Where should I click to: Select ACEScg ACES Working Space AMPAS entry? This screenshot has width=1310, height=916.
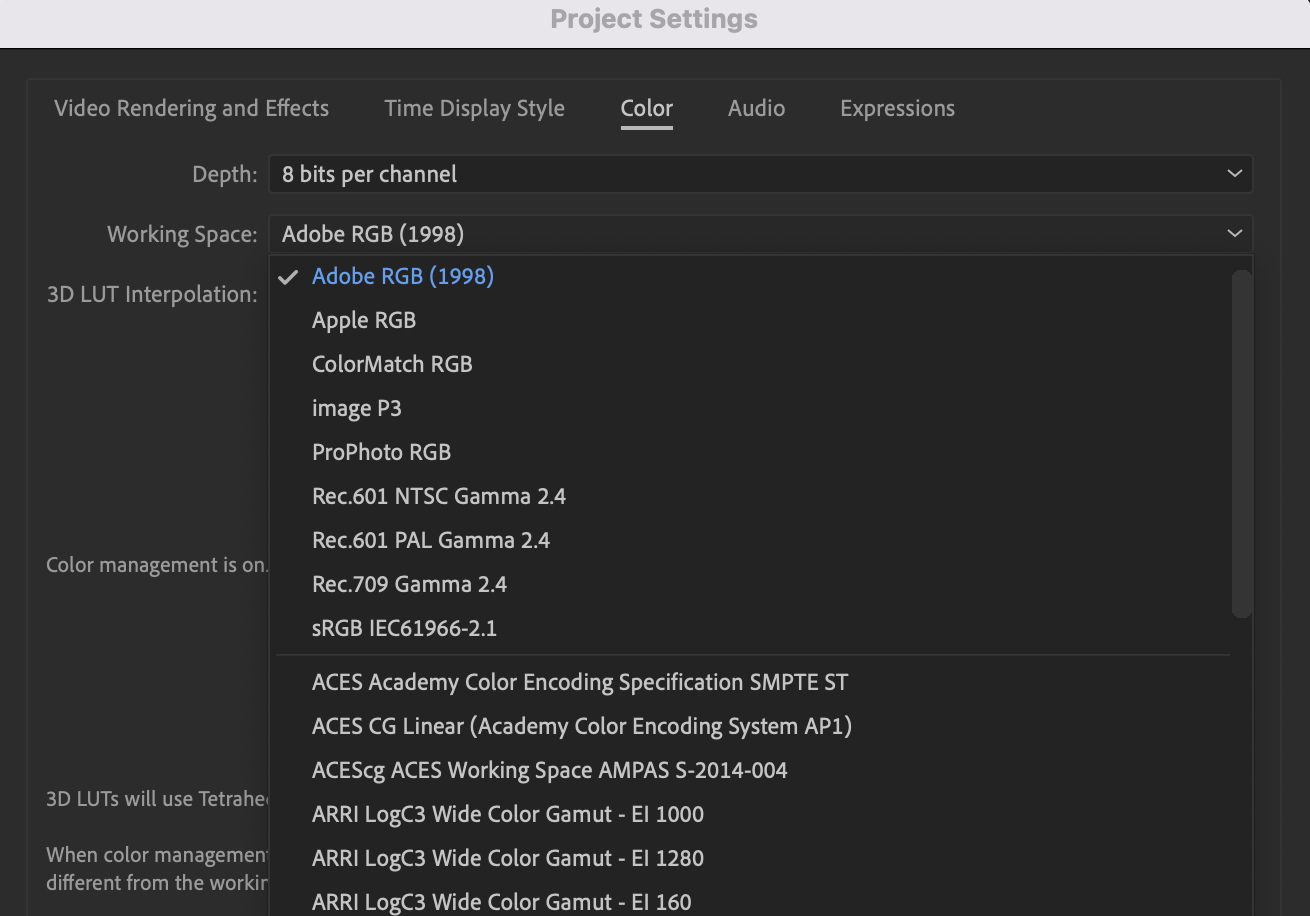tap(549, 770)
